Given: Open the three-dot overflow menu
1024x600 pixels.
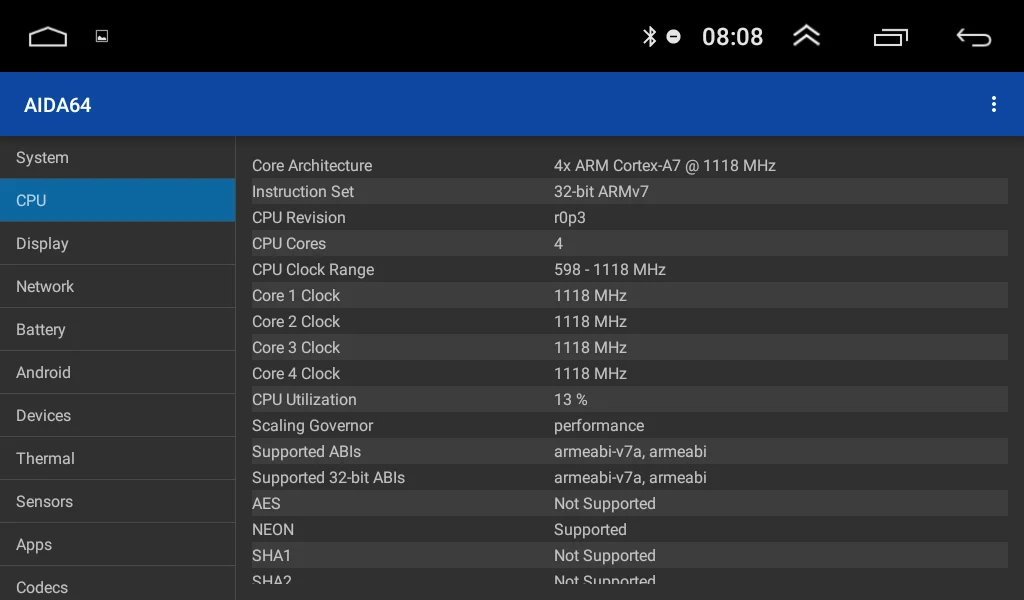Looking at the screenshot, I should click(993, 104).
